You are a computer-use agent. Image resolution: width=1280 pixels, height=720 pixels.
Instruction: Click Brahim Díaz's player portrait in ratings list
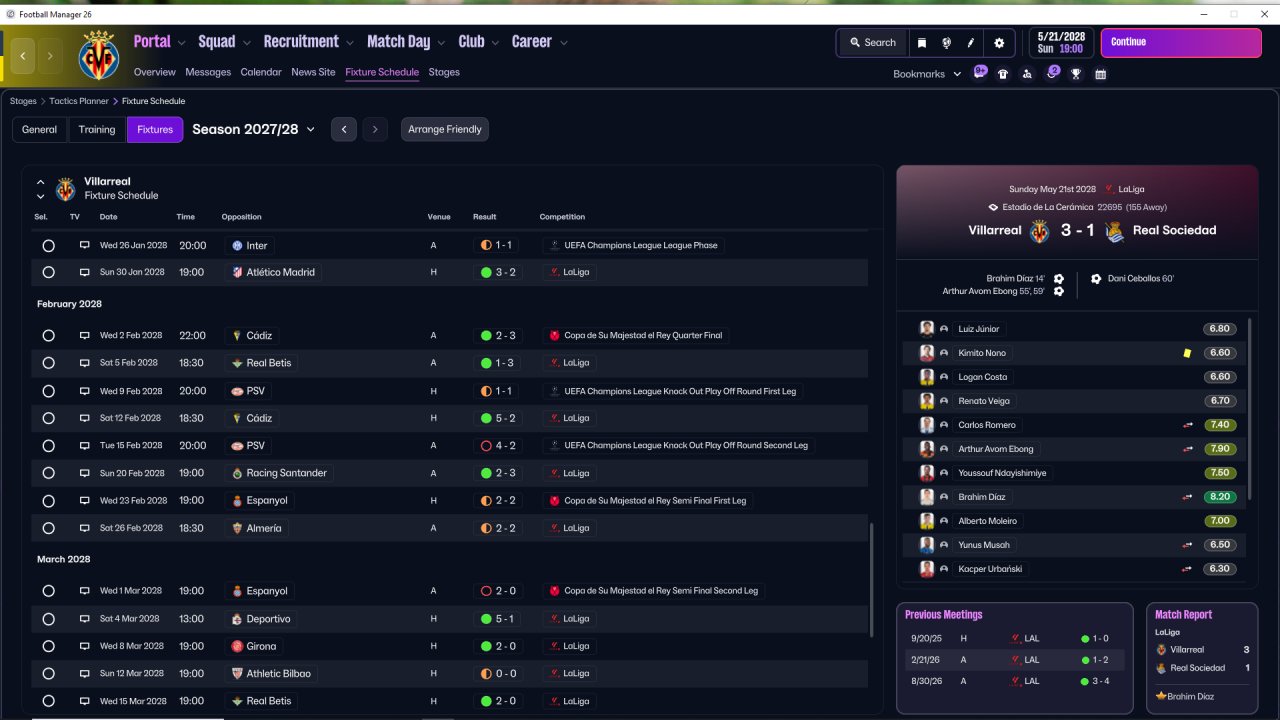coord(927,497)
